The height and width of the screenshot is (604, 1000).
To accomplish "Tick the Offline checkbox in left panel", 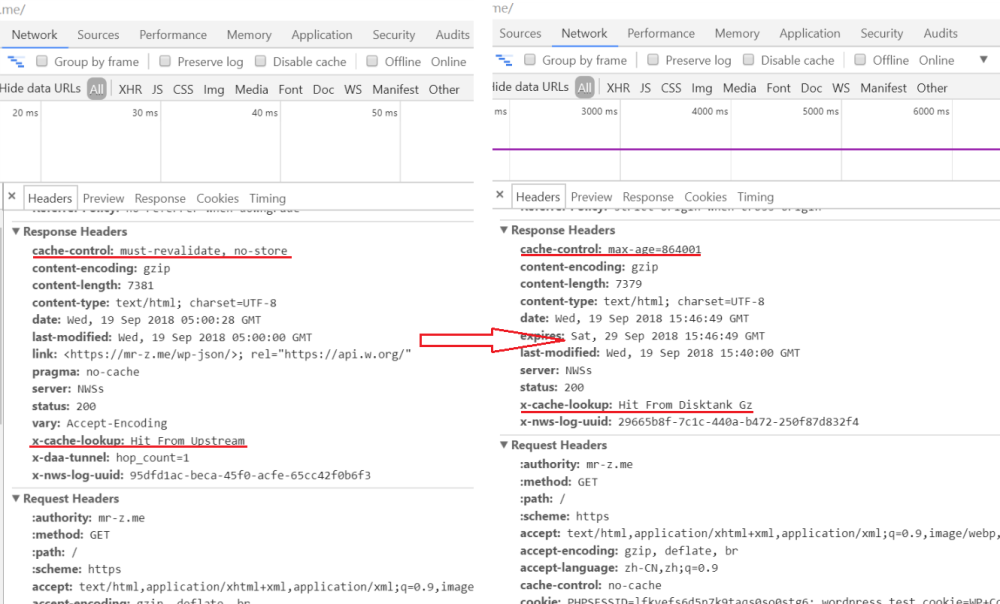I will coord(372,61).
